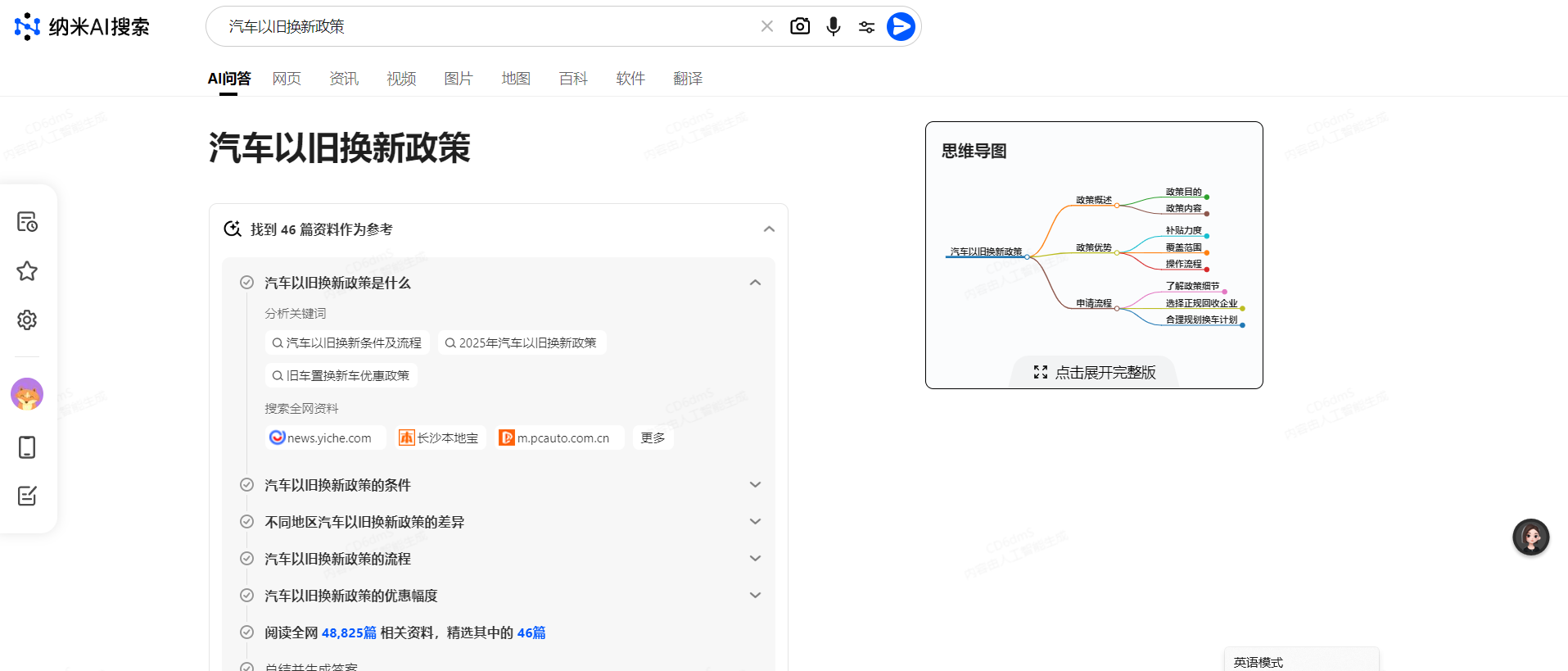Switch to the 网页 tab
This screenshot has width=1568, height=671.
[x=287, y=79]
